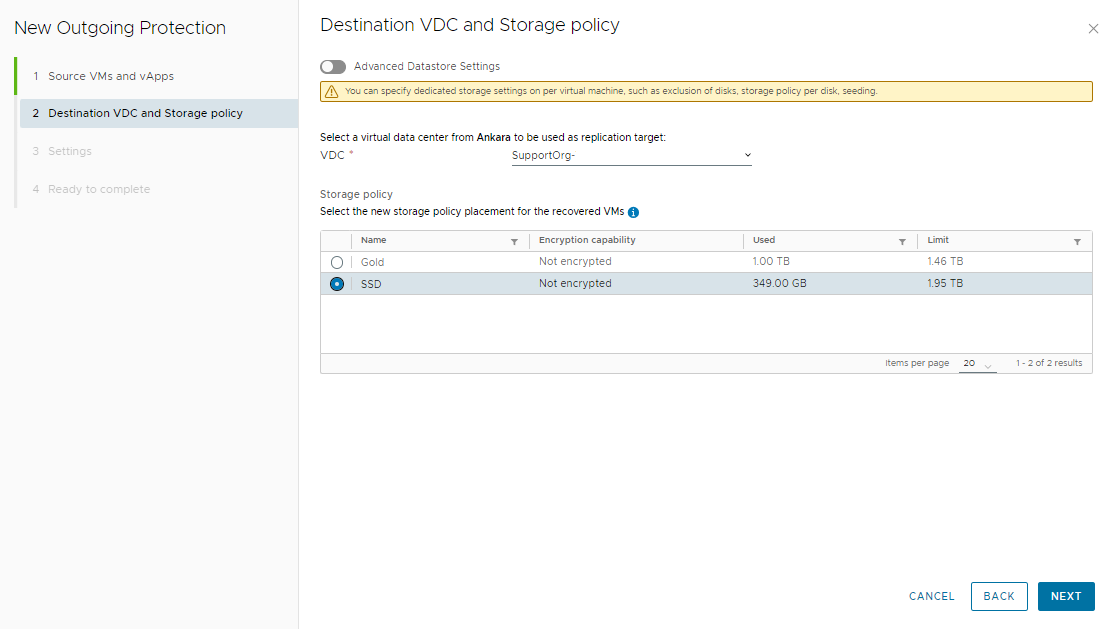Click the storage policy info icon

633,213
